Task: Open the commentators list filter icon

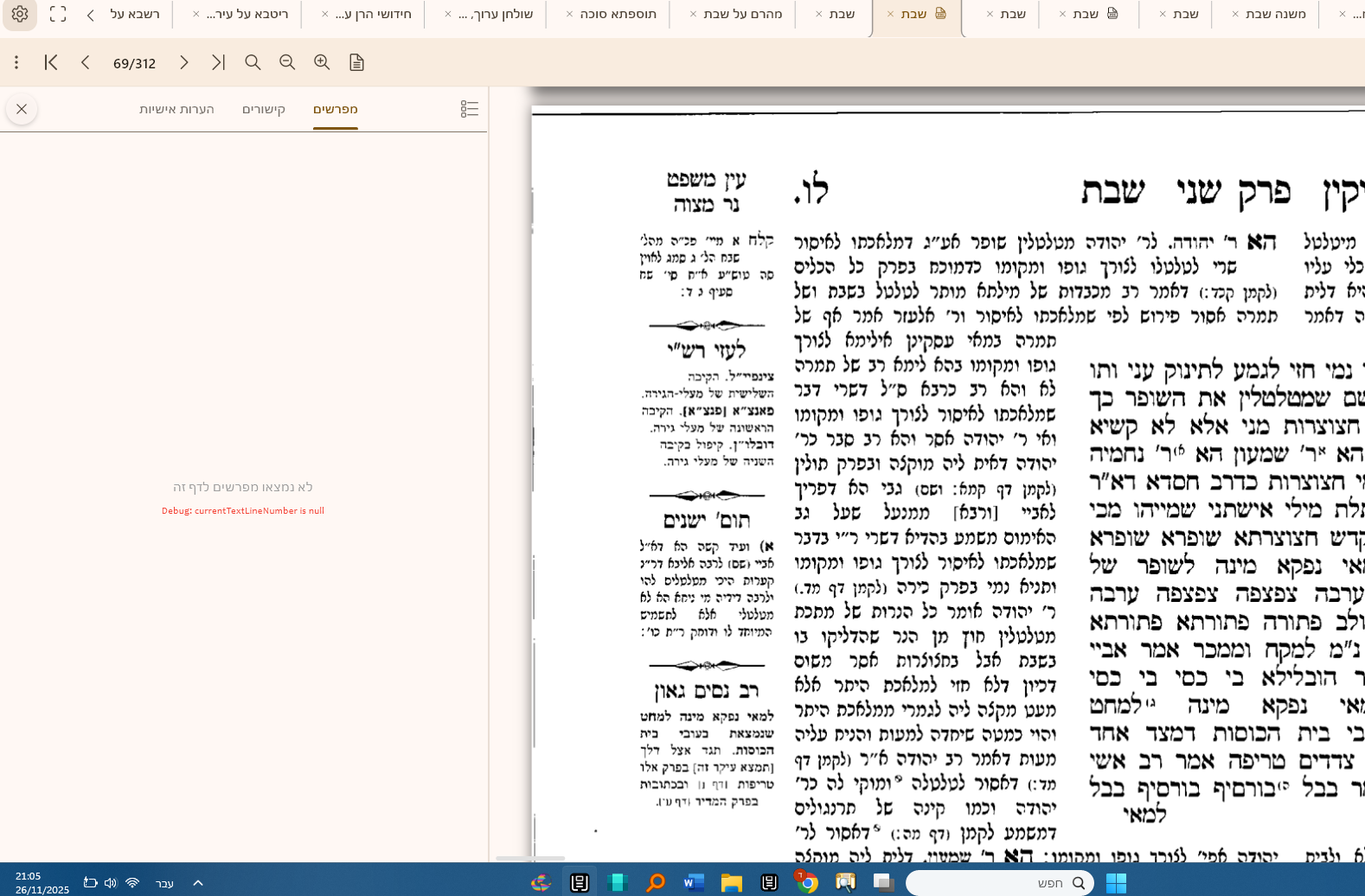Action: (469, 109)
